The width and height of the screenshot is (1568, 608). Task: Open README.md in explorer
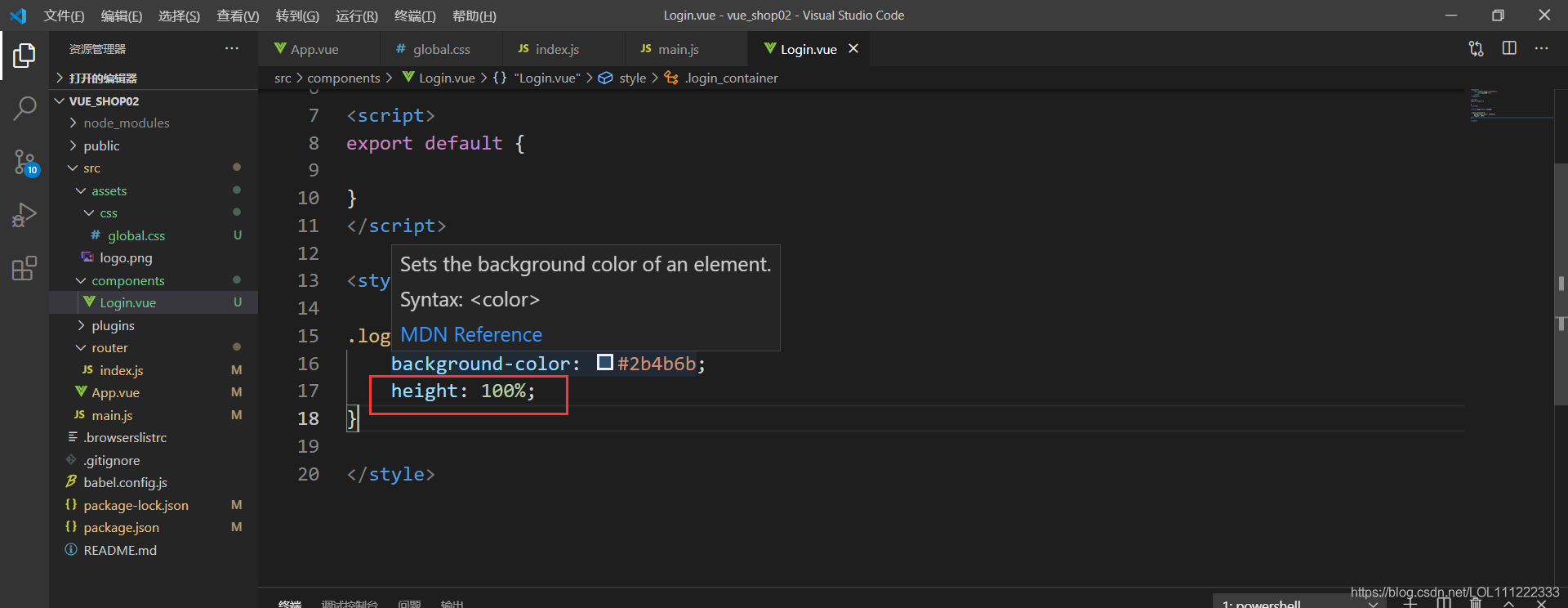pos(154,550)
